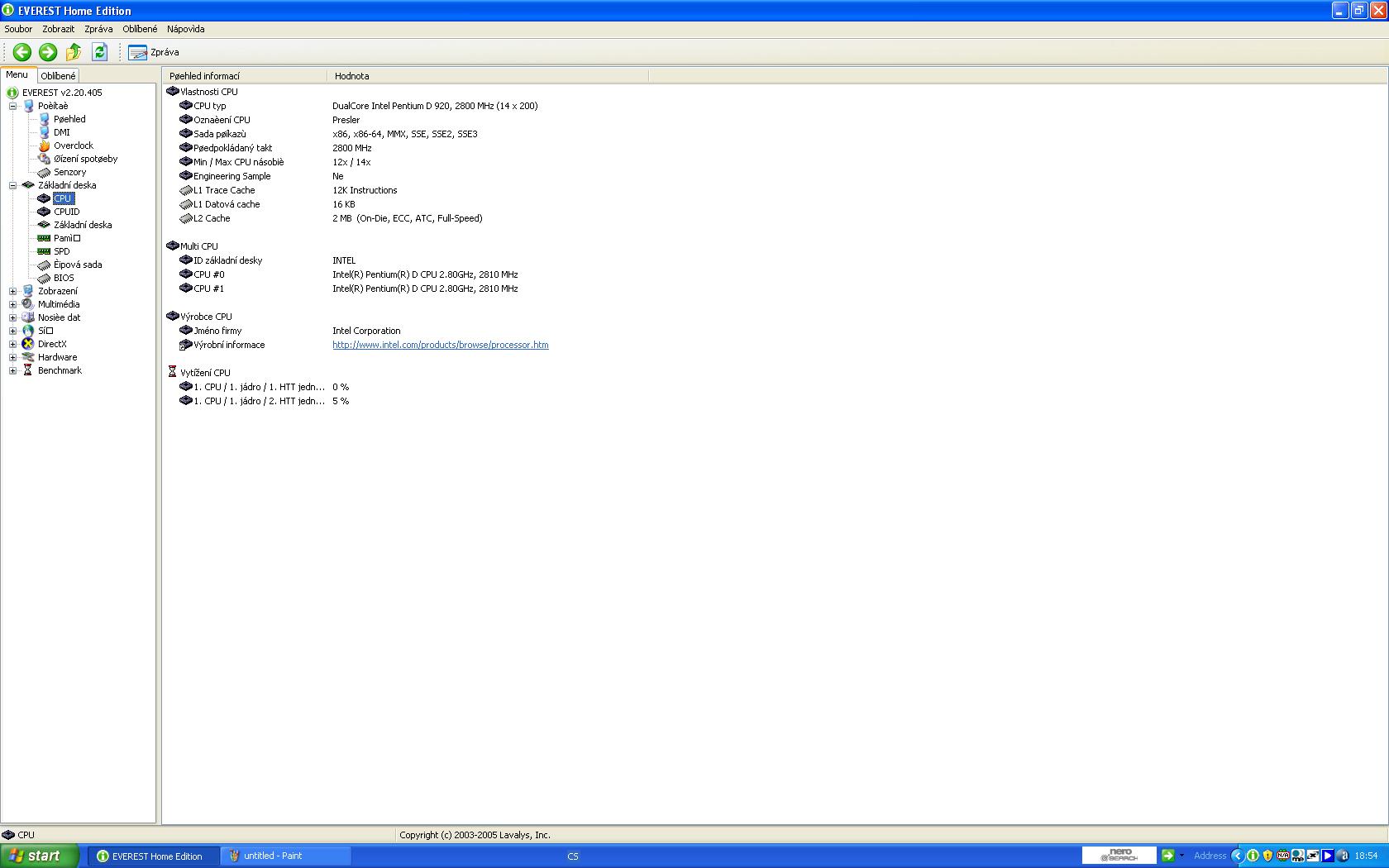Select the chipset icon in tree

point(45,265)
